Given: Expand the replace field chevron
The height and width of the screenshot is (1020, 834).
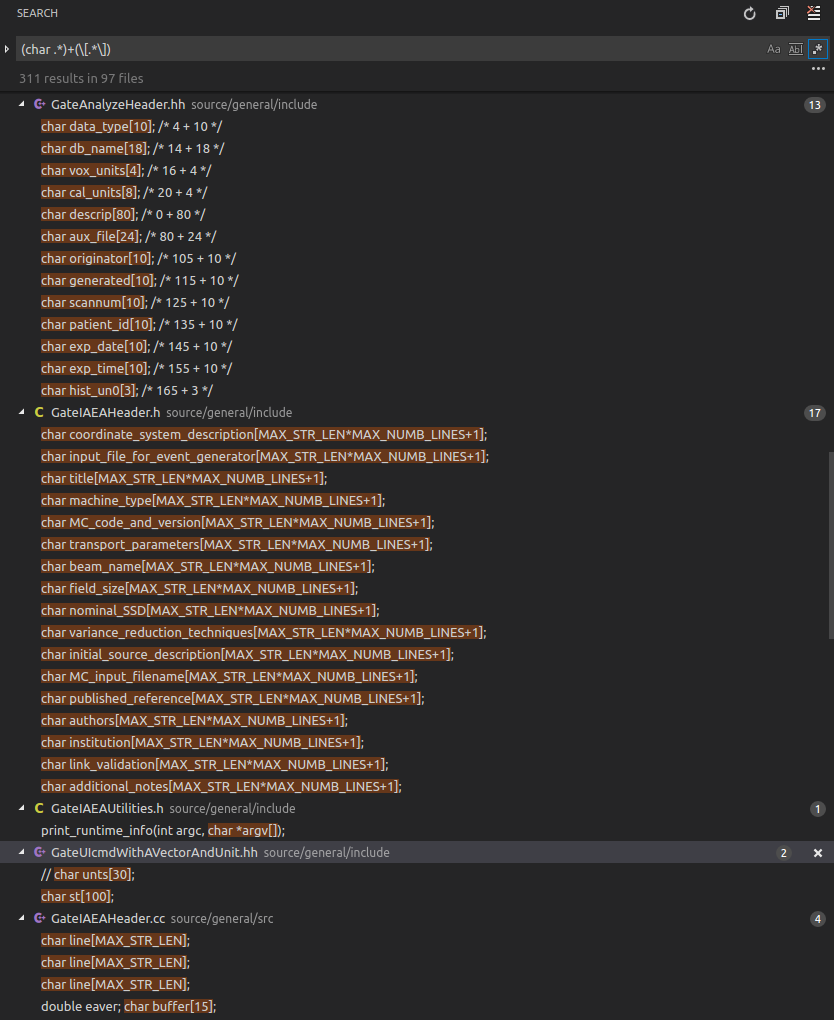Looking at the screenshot, I should pyautogui.click(x=7, y=47).
